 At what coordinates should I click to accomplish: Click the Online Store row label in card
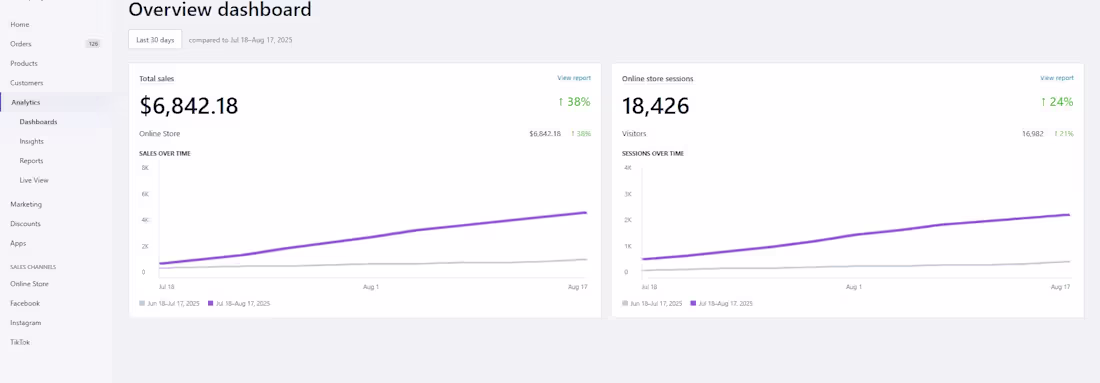pyautogui.click(x=160, y=134)
